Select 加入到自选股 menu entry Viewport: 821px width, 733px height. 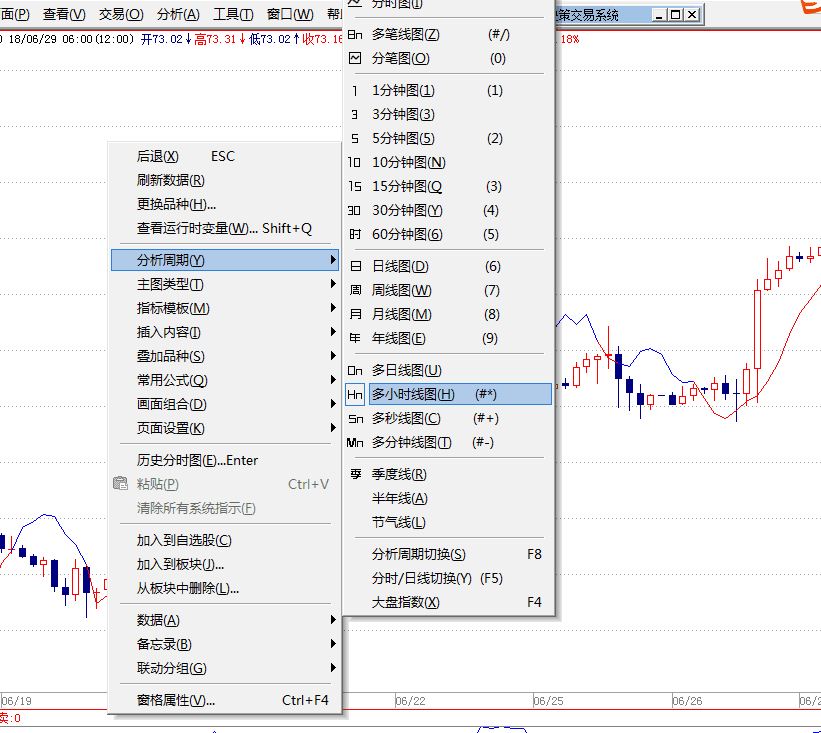pyautogui.click(x=184, y=541)
